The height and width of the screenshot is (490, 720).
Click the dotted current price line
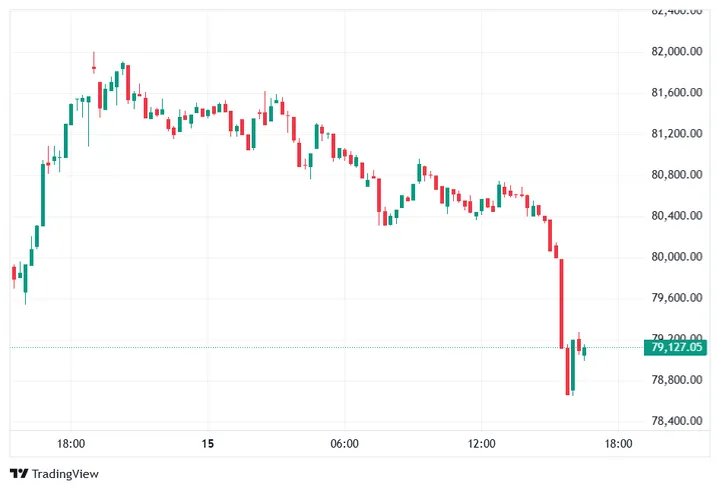[326, 347]
